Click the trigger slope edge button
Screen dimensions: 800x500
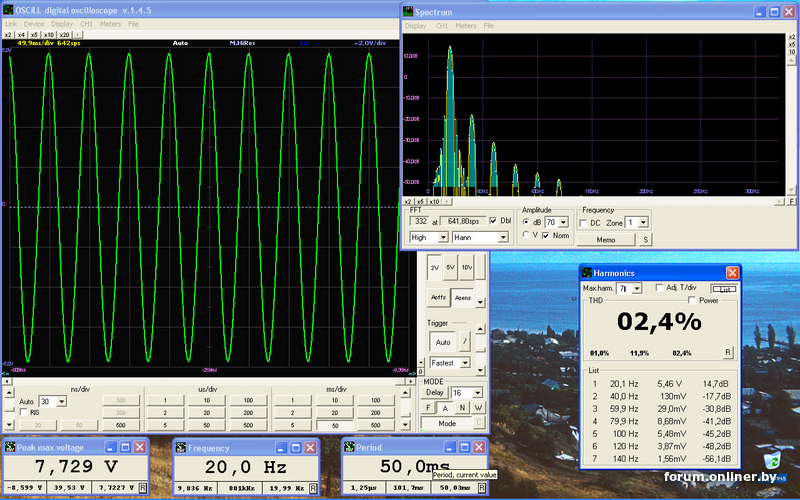coord(465,342)
